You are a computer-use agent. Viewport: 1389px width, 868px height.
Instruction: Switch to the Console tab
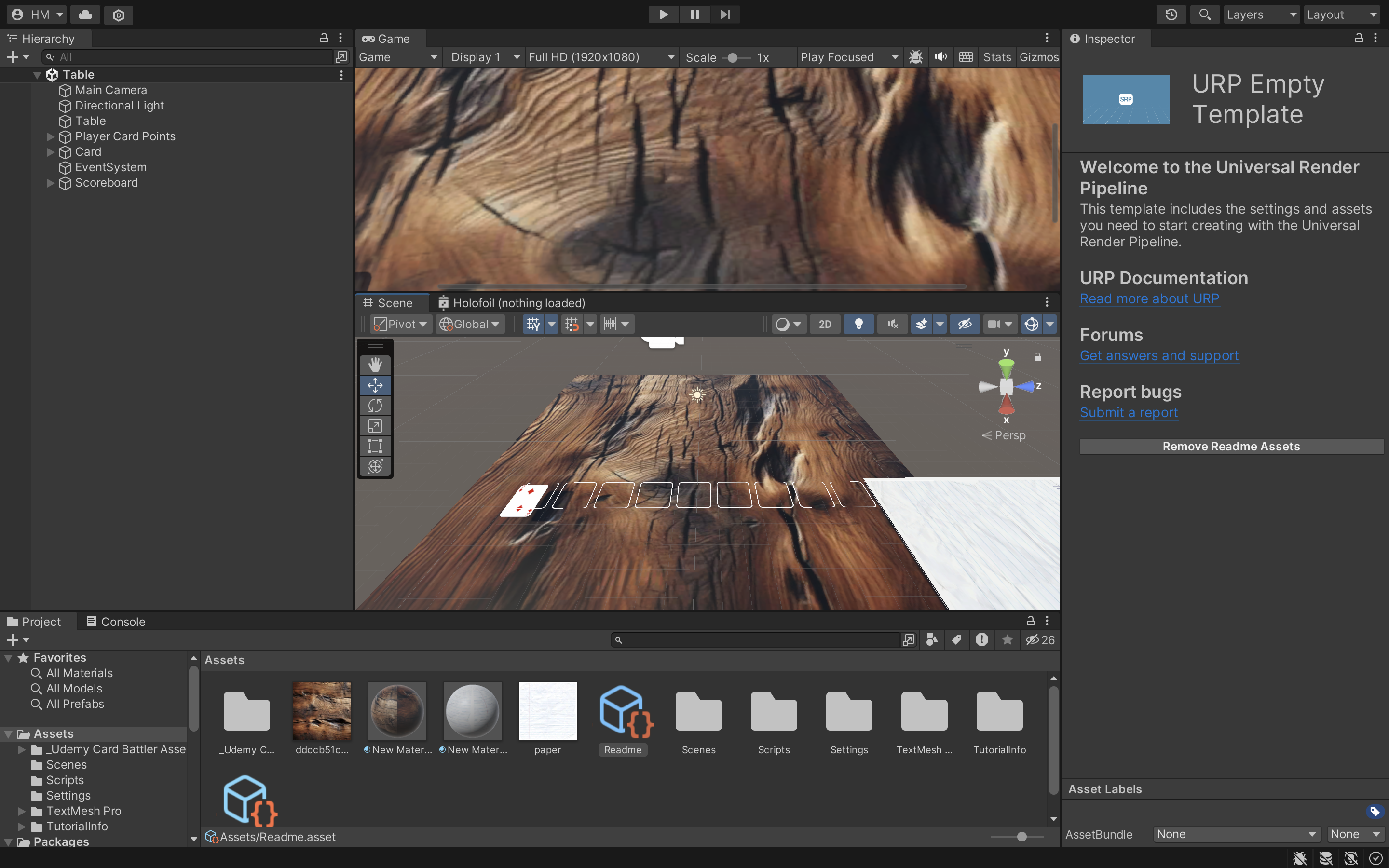click(116, 622)
